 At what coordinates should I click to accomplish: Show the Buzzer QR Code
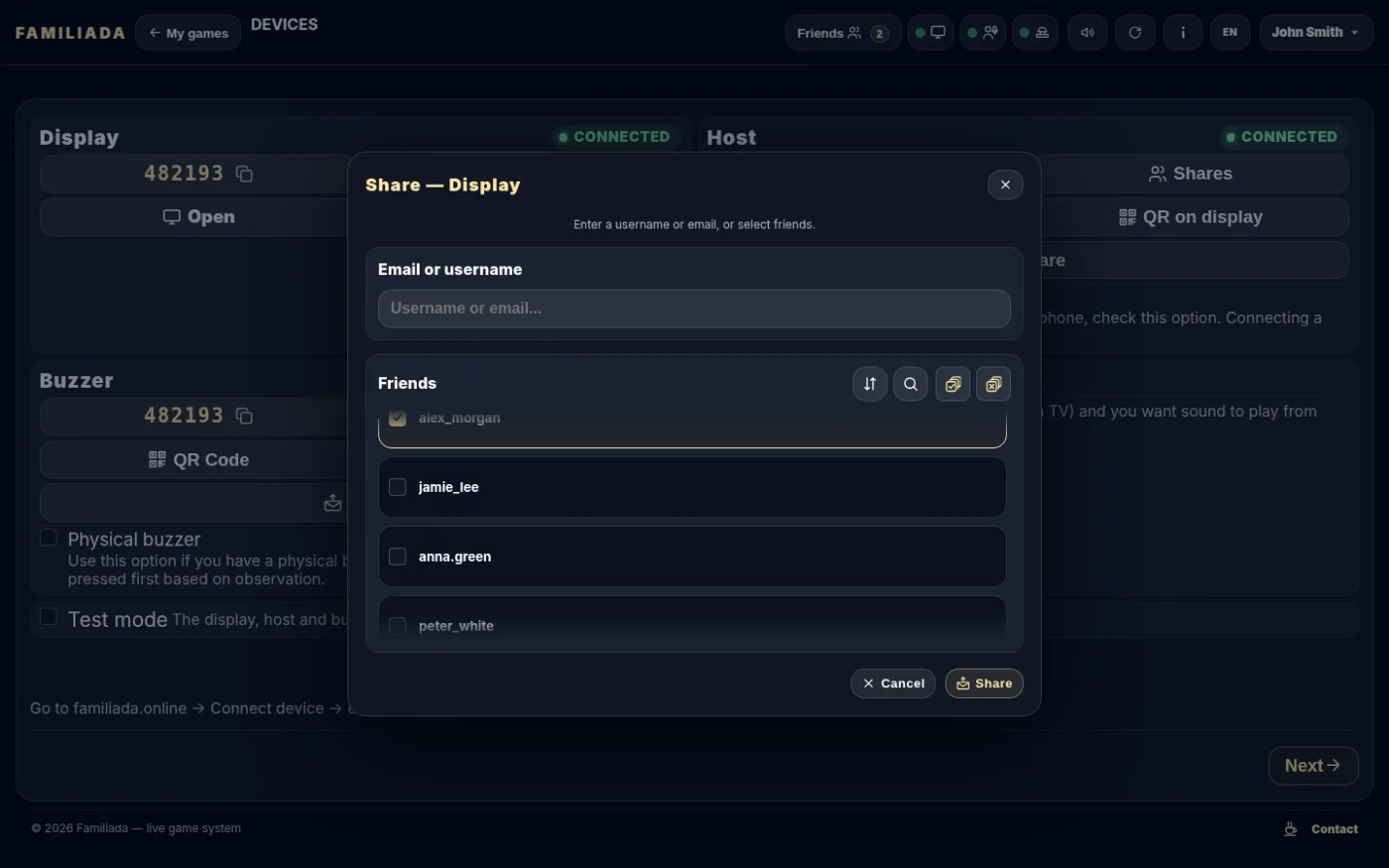(x=198, y=459)
